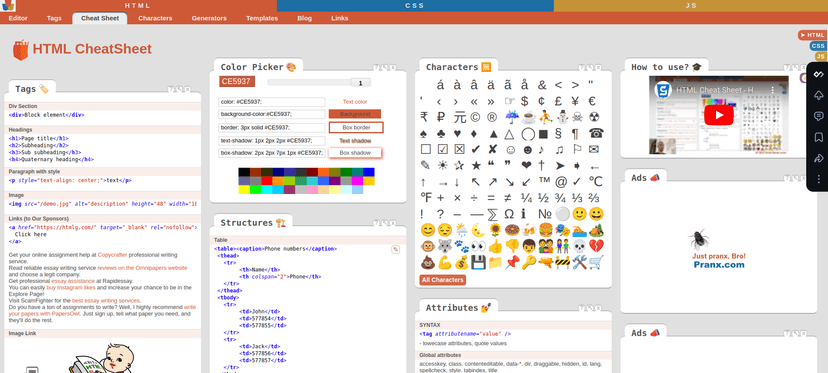Click the CSS badge on the right side
This screenshot has width=828, height=373.
817,46
